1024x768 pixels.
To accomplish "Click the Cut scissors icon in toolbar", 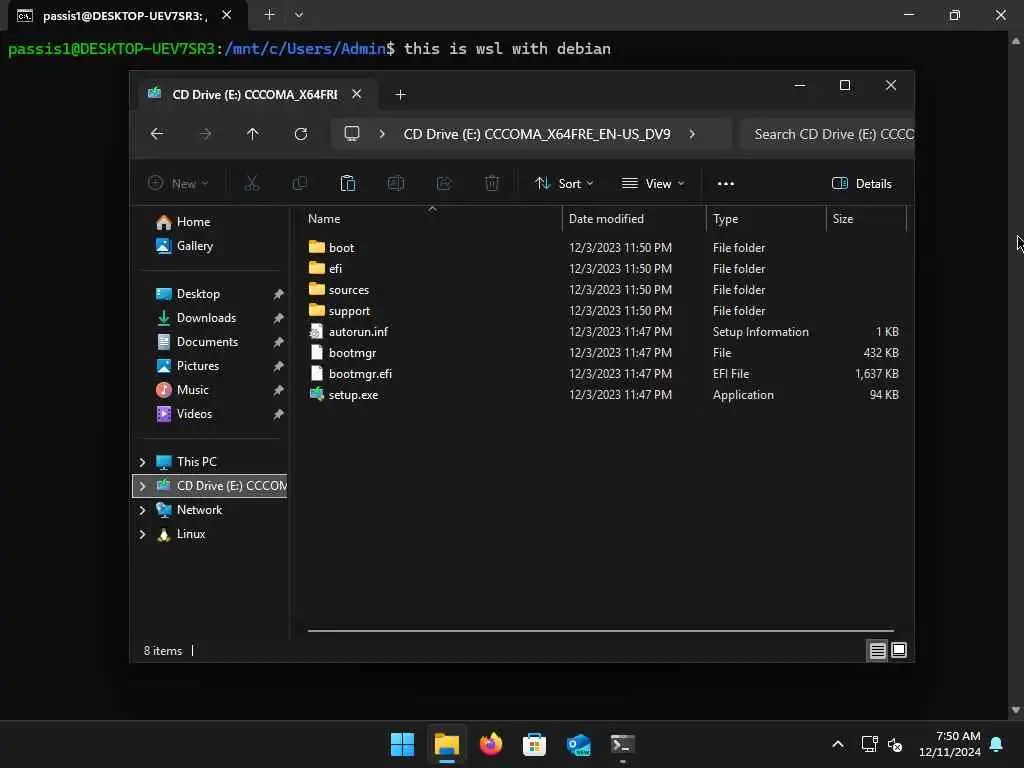I will pyautogui.click(x=251, y=184).
